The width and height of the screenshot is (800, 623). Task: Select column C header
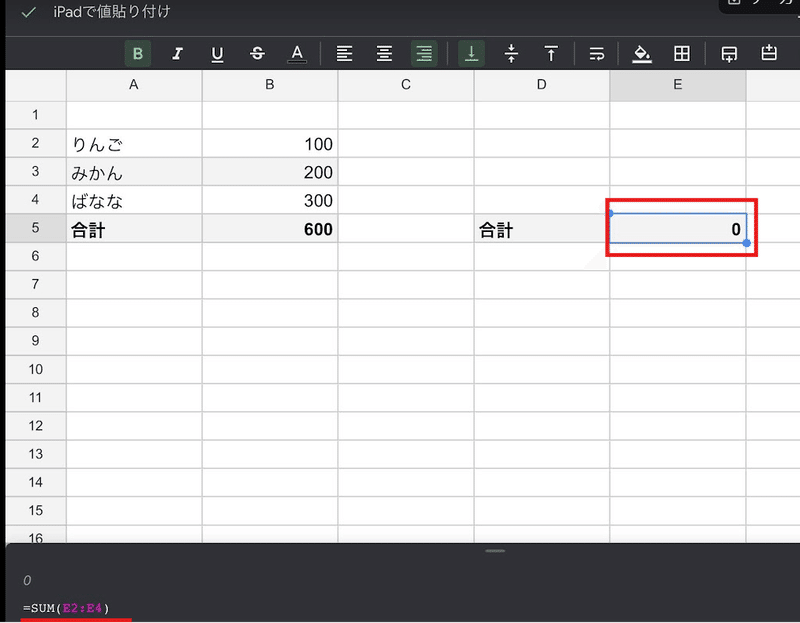pyautogui.click(x=406, y=85)
